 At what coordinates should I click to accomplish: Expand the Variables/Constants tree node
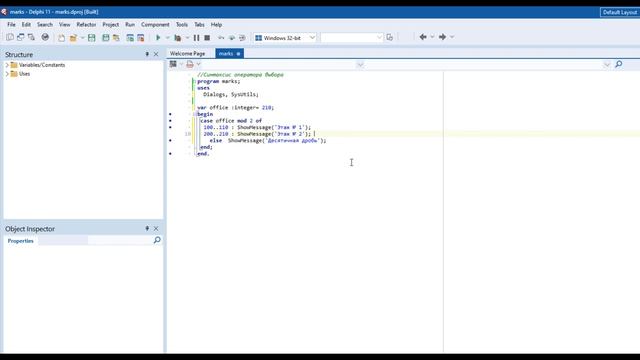point(7,65)
